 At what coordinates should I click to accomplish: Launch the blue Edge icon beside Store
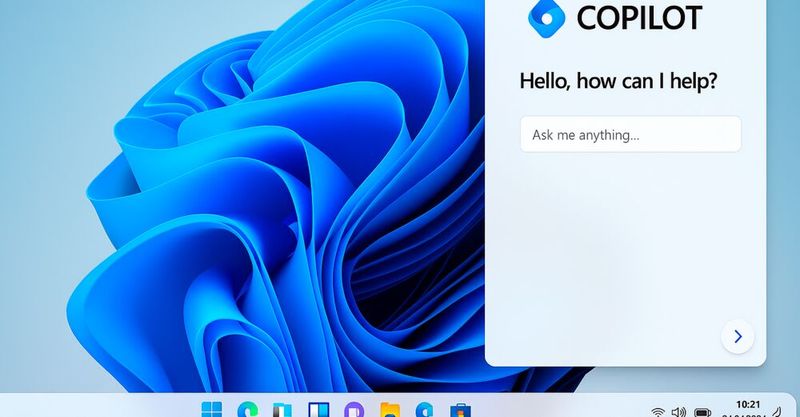(424, 410)
